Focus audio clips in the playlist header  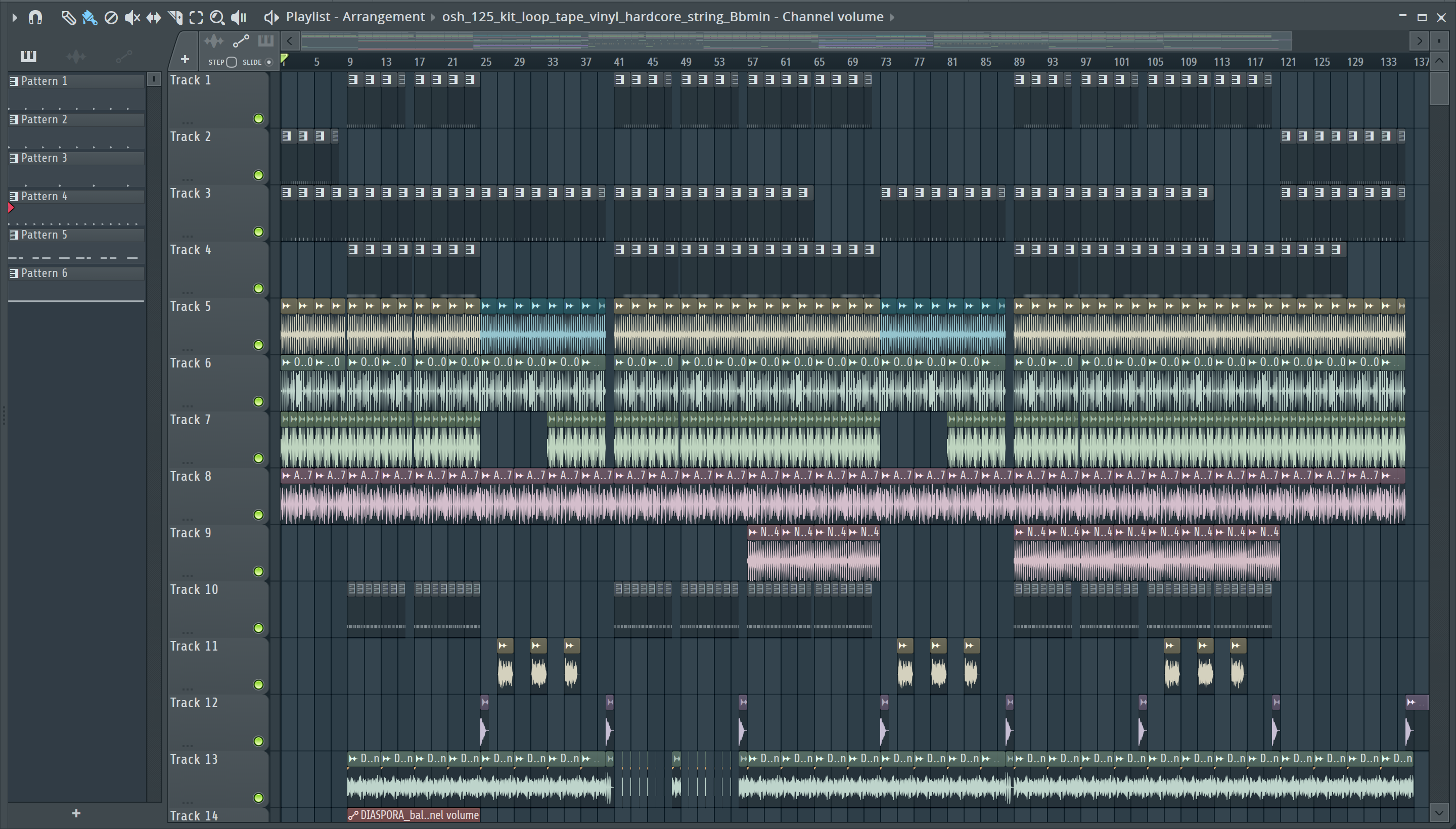click(x=214, y=41)
